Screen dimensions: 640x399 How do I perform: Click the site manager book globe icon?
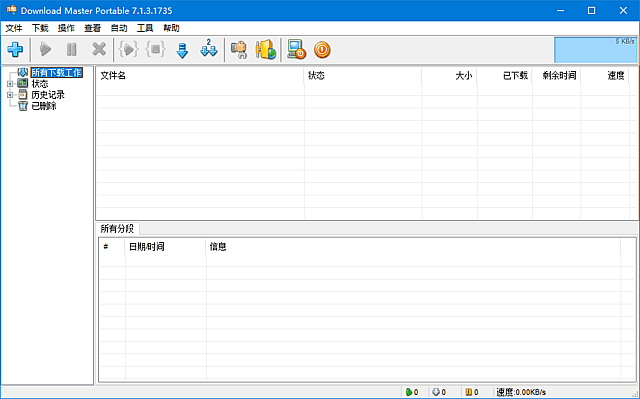coord(266,50)
